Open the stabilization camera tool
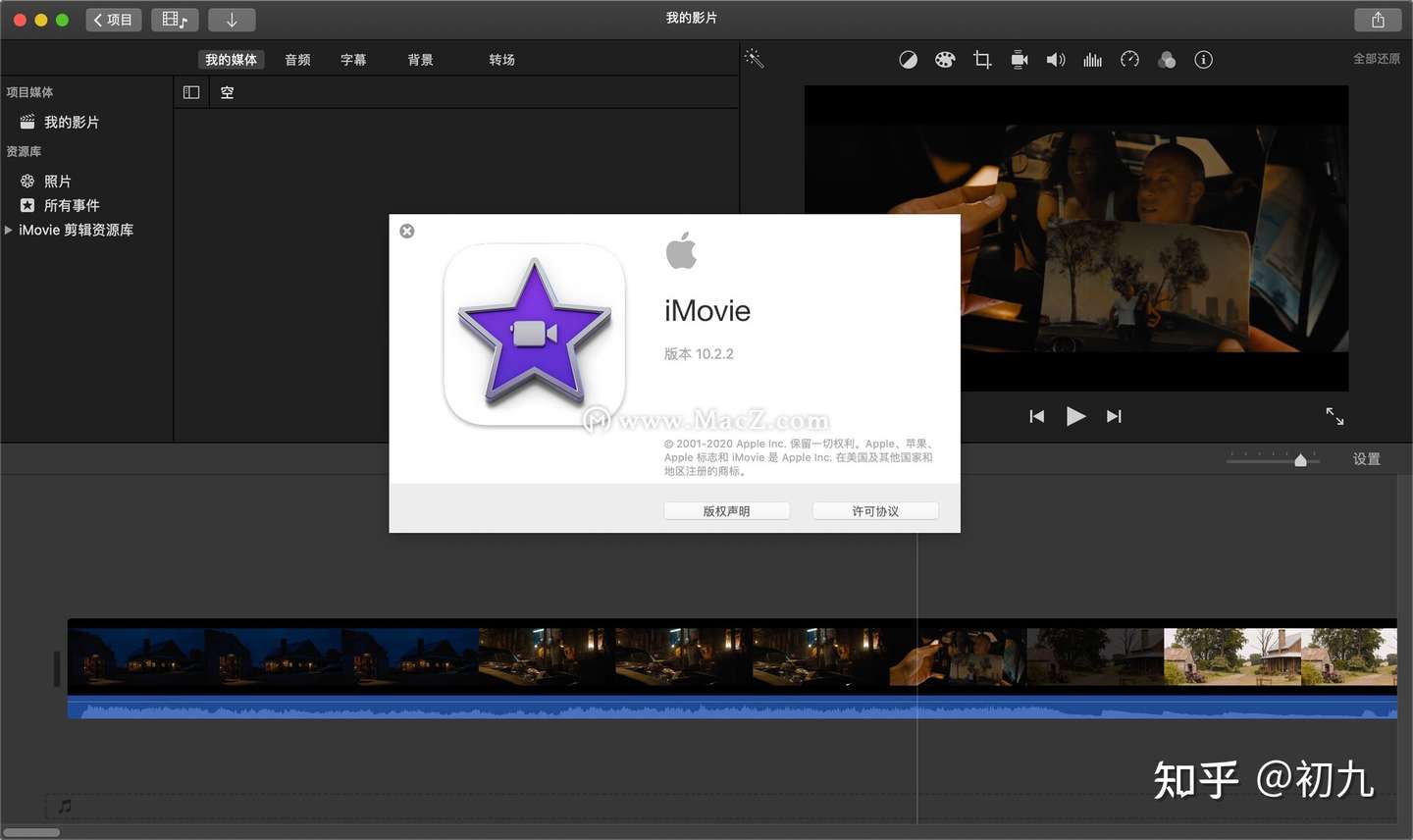This screenshot has width=1413, height=840. coord(1020,60)
